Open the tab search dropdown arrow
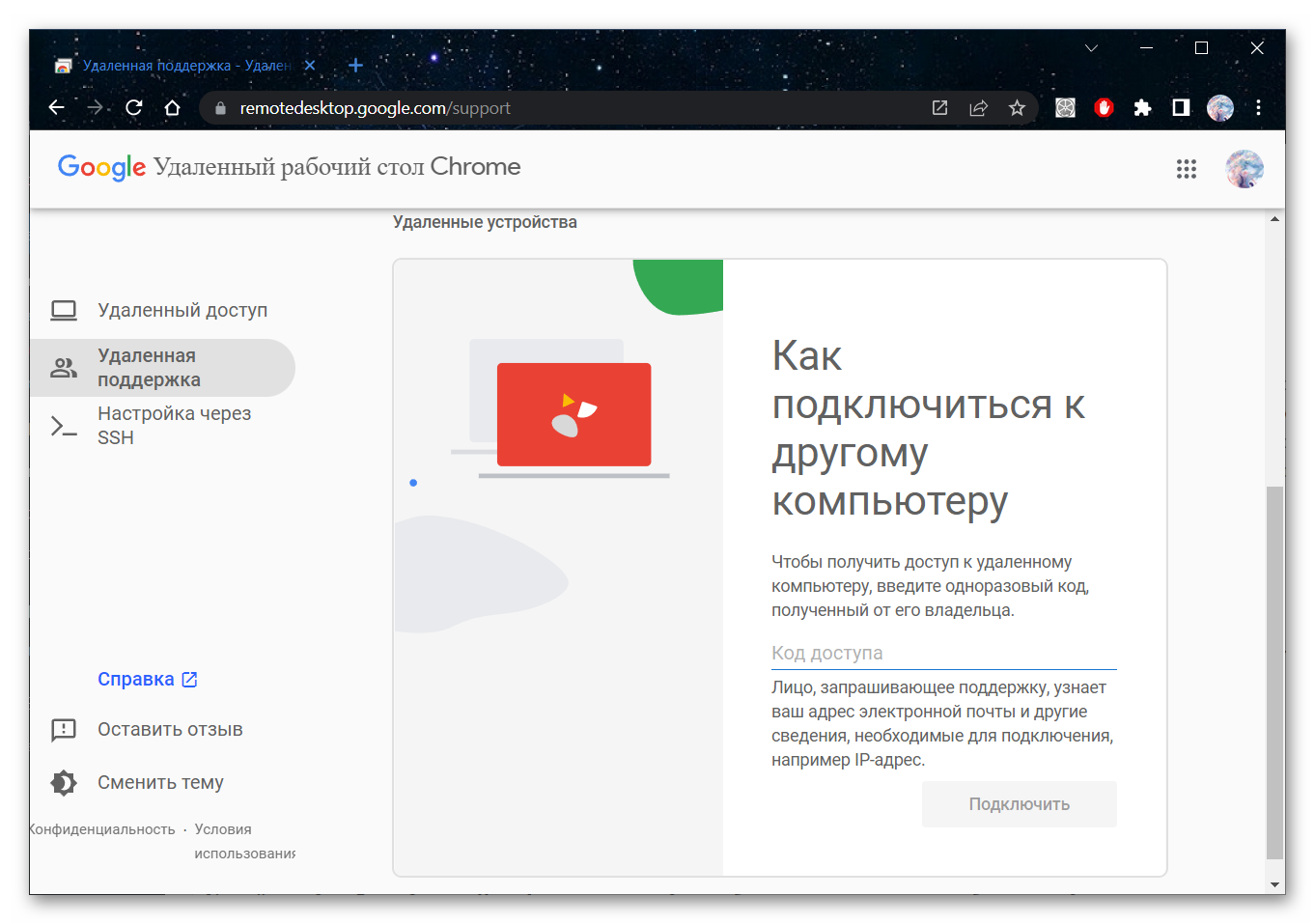1315x924 pixels. click(1091, 47)
